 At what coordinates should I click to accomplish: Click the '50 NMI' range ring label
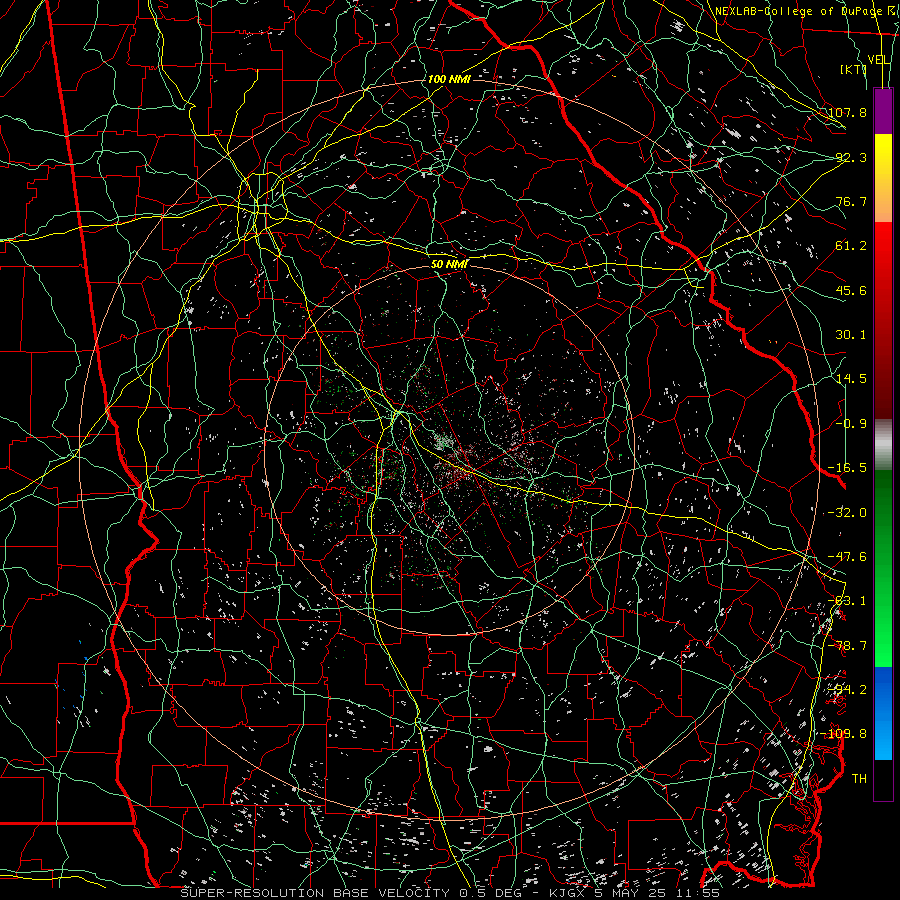tap(449, 264)
